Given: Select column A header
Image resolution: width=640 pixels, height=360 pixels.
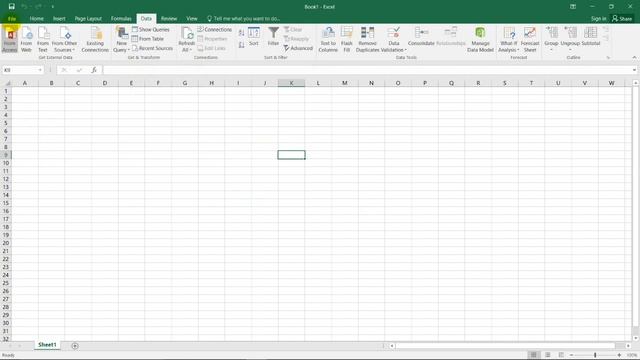Looking at the screenshot, I should (x=25, y=83).
